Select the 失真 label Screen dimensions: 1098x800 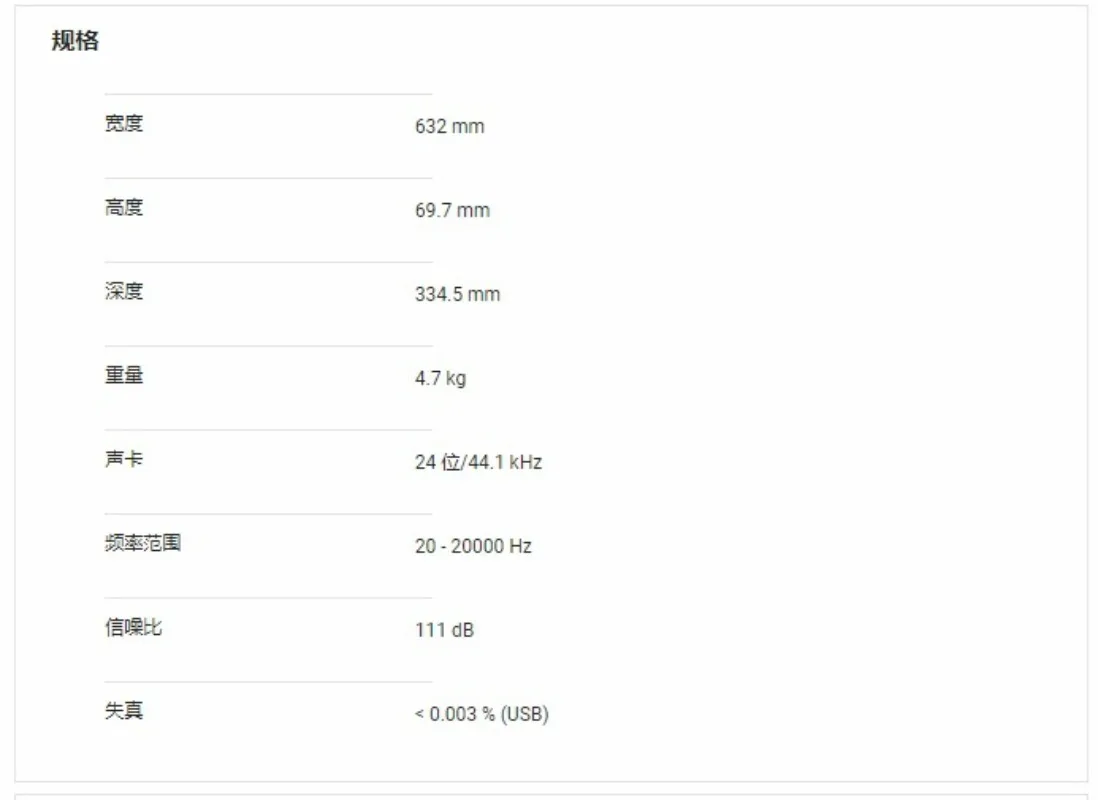(x=124, y=711)
